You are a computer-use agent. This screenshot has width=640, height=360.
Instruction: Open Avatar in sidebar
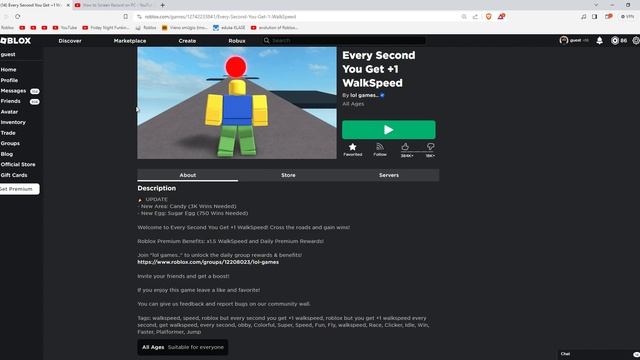tap(9, 112)
